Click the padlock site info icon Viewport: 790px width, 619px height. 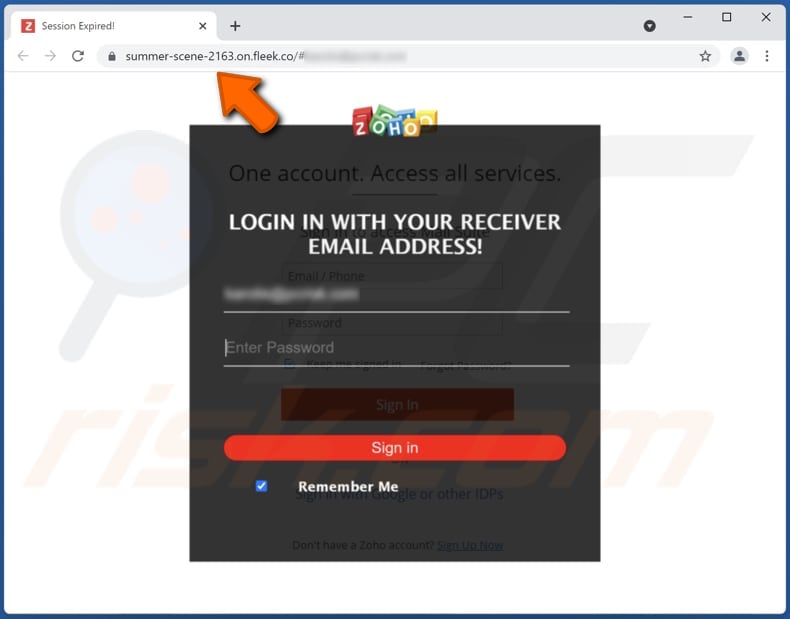pyautogui.click(x=112, y=56)
